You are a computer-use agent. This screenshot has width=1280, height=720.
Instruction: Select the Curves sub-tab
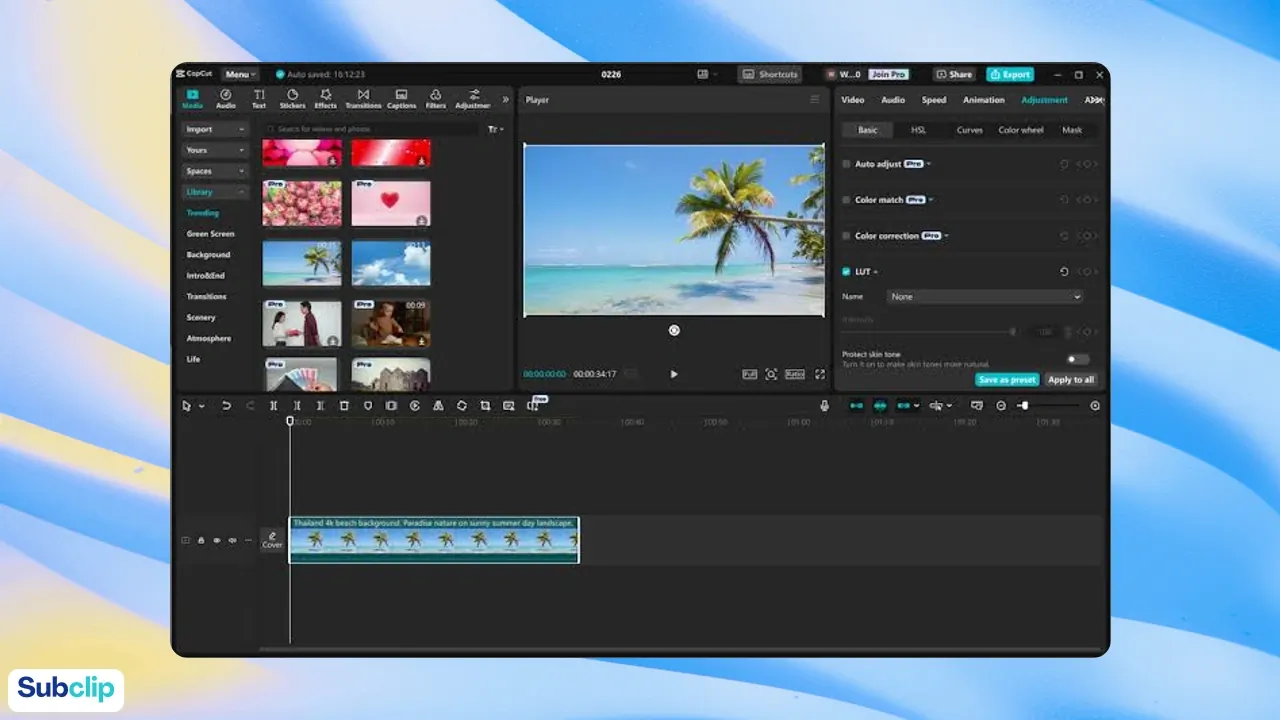tap(970, 130)
